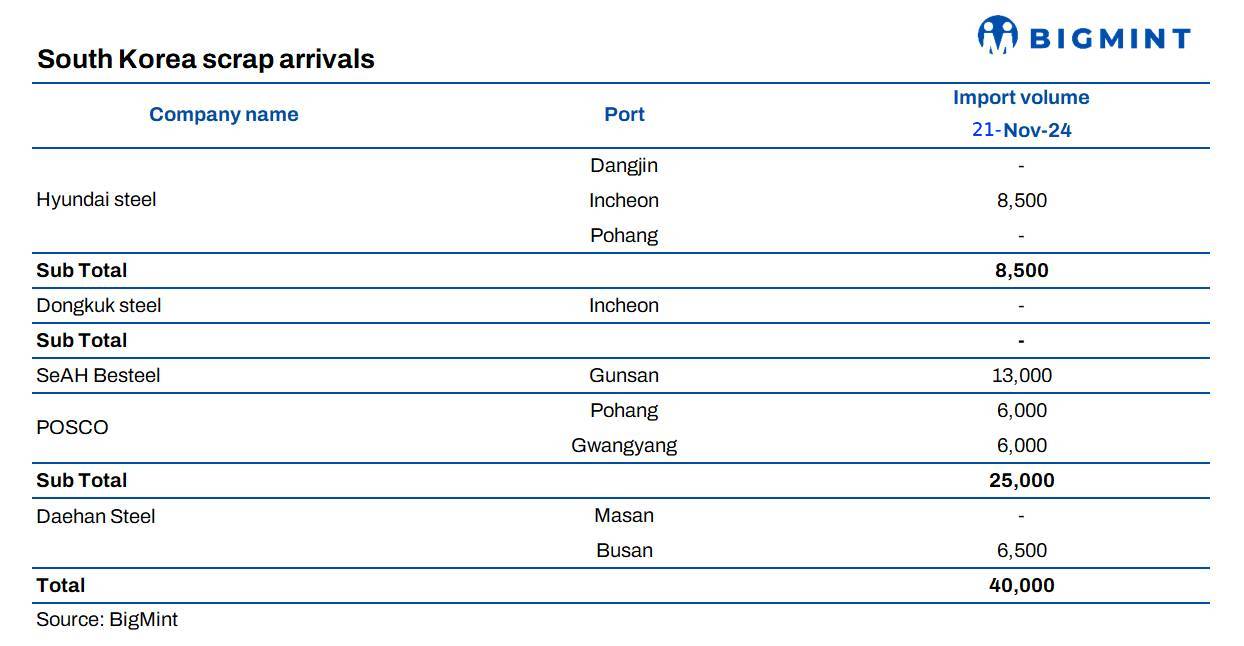The width and height of the screenshot is (1244, 646).
Task: Click the BigMint logo icon
Action: tap(997, 35)
